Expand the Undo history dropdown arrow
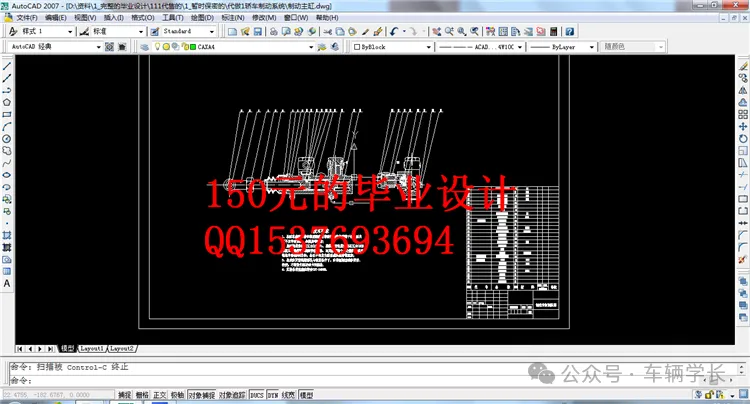 (404, 32)
